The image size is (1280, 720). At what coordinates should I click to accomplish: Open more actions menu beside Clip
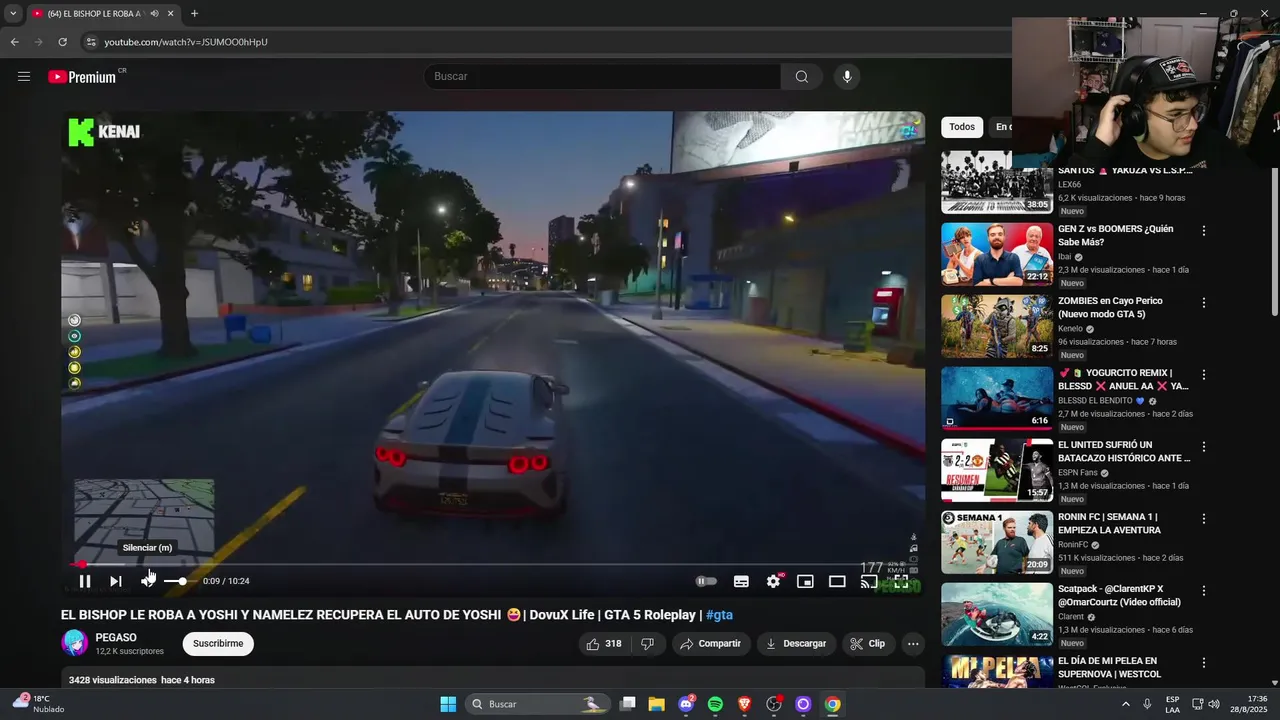coord(913,644)
